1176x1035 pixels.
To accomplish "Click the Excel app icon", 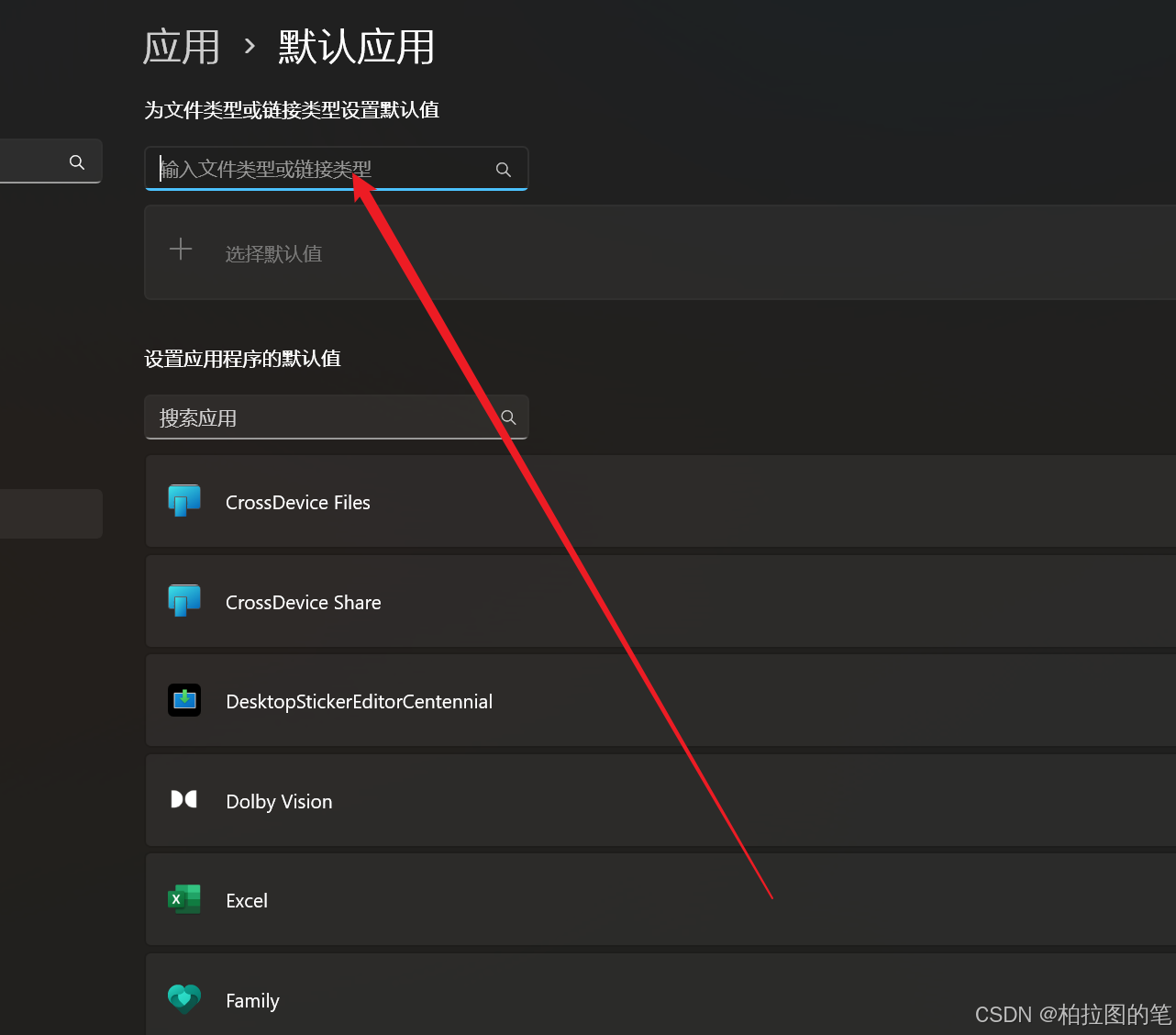I will (184, 899).
